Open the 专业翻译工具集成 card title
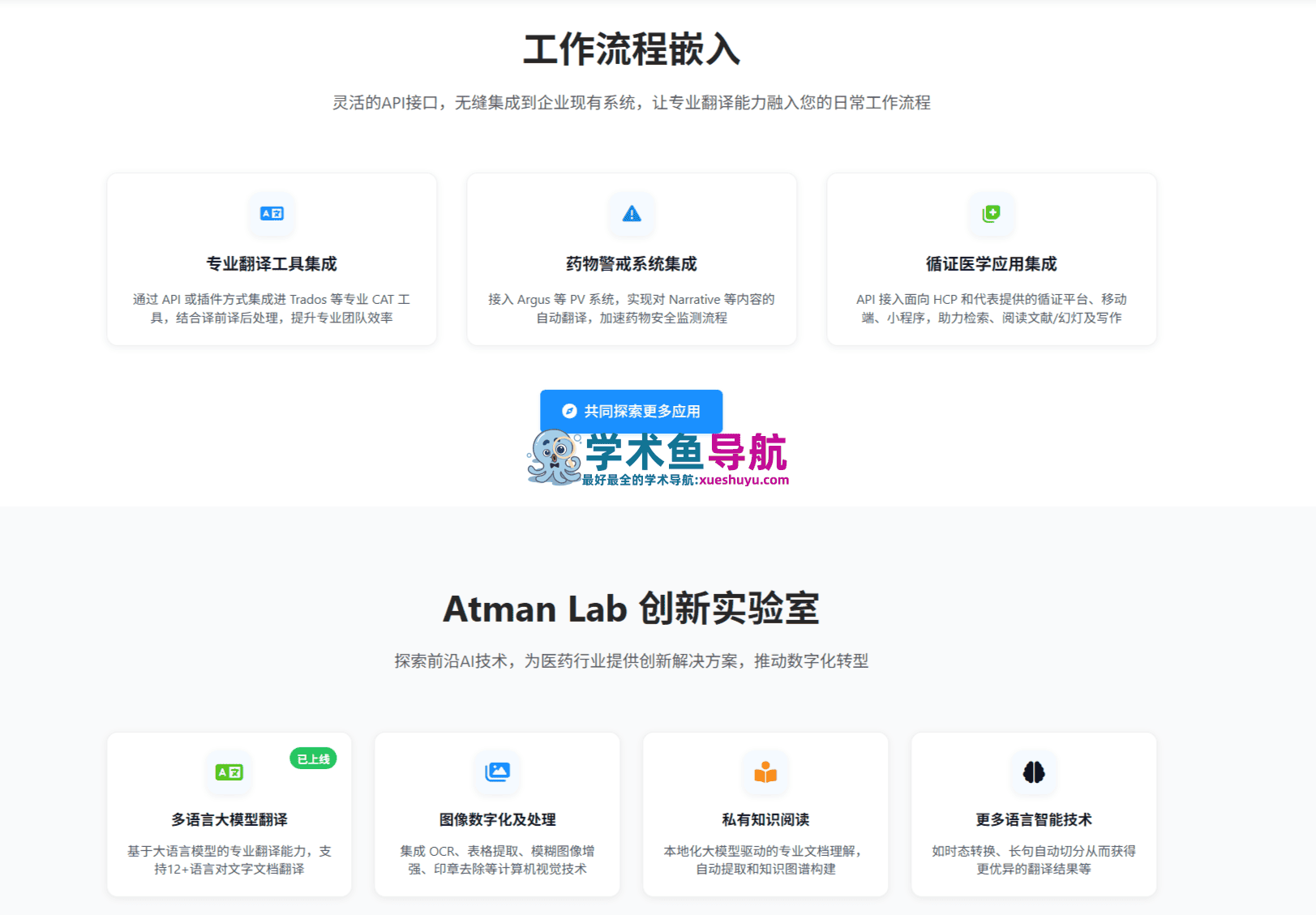The height and width of the screenshot is (915, 1316). 272,264
